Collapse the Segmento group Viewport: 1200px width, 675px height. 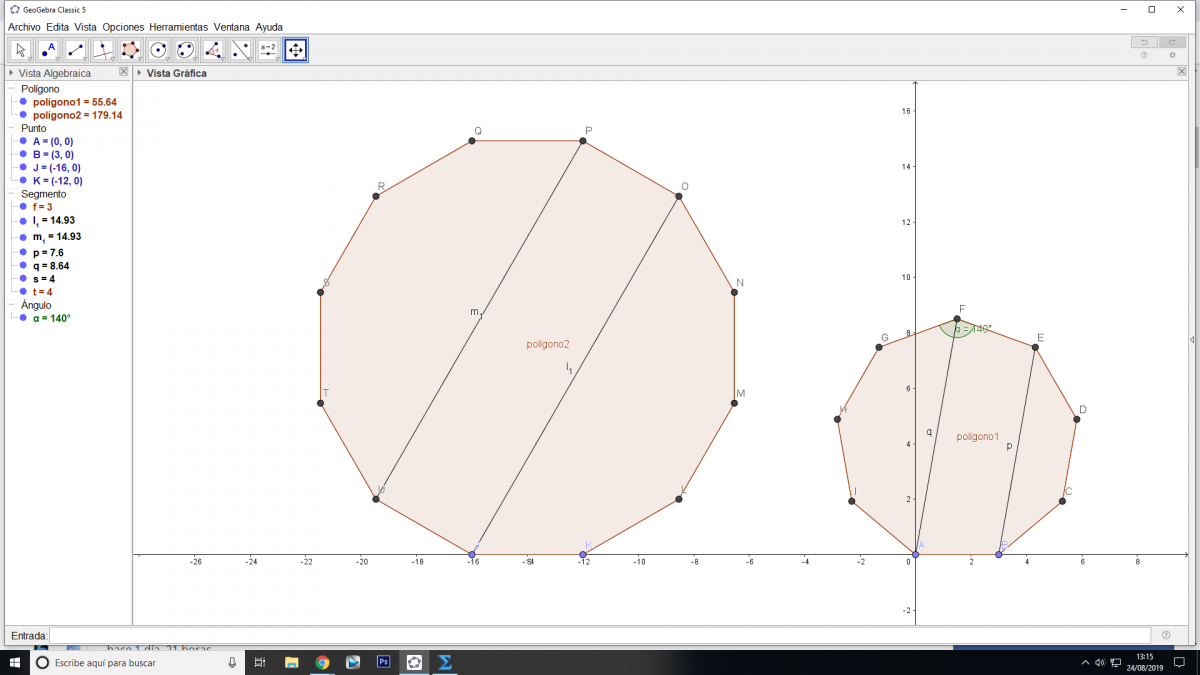coord(12,194)
